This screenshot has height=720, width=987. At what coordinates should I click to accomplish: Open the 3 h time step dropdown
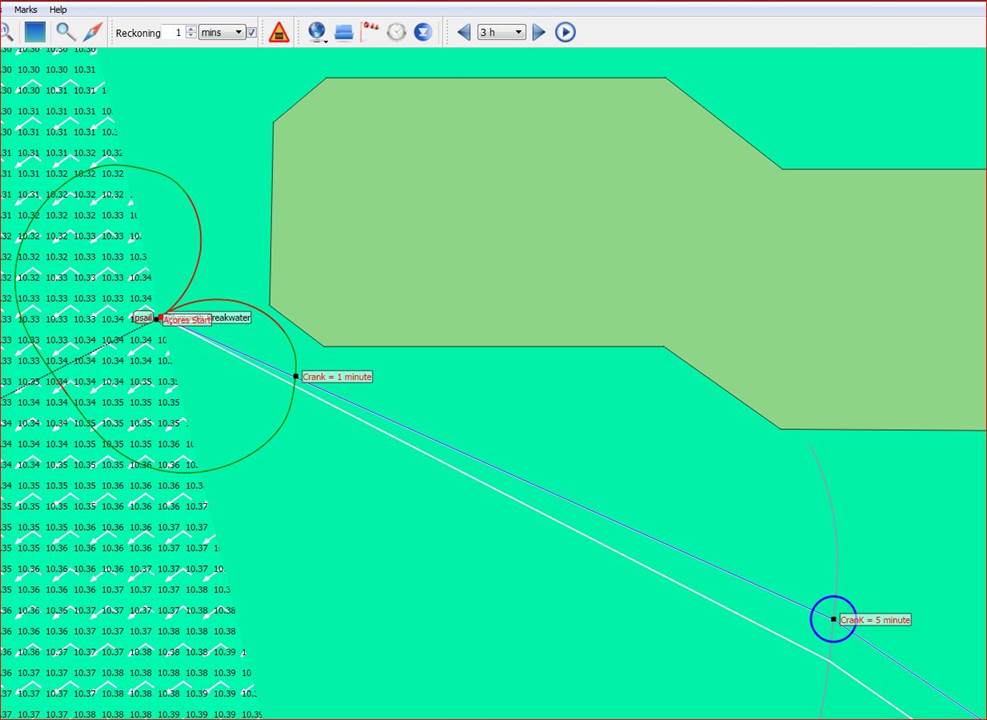click(501, 32)
